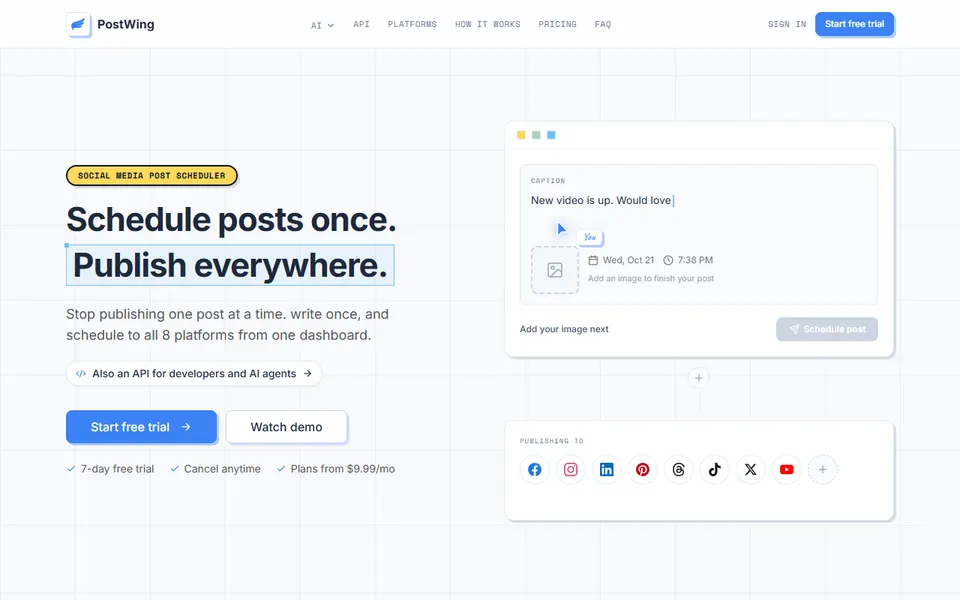The width and height of the screenshot is (960, 600).
Task: Add another platform with dashed plus icon
Action: click(x=823, y=470)
